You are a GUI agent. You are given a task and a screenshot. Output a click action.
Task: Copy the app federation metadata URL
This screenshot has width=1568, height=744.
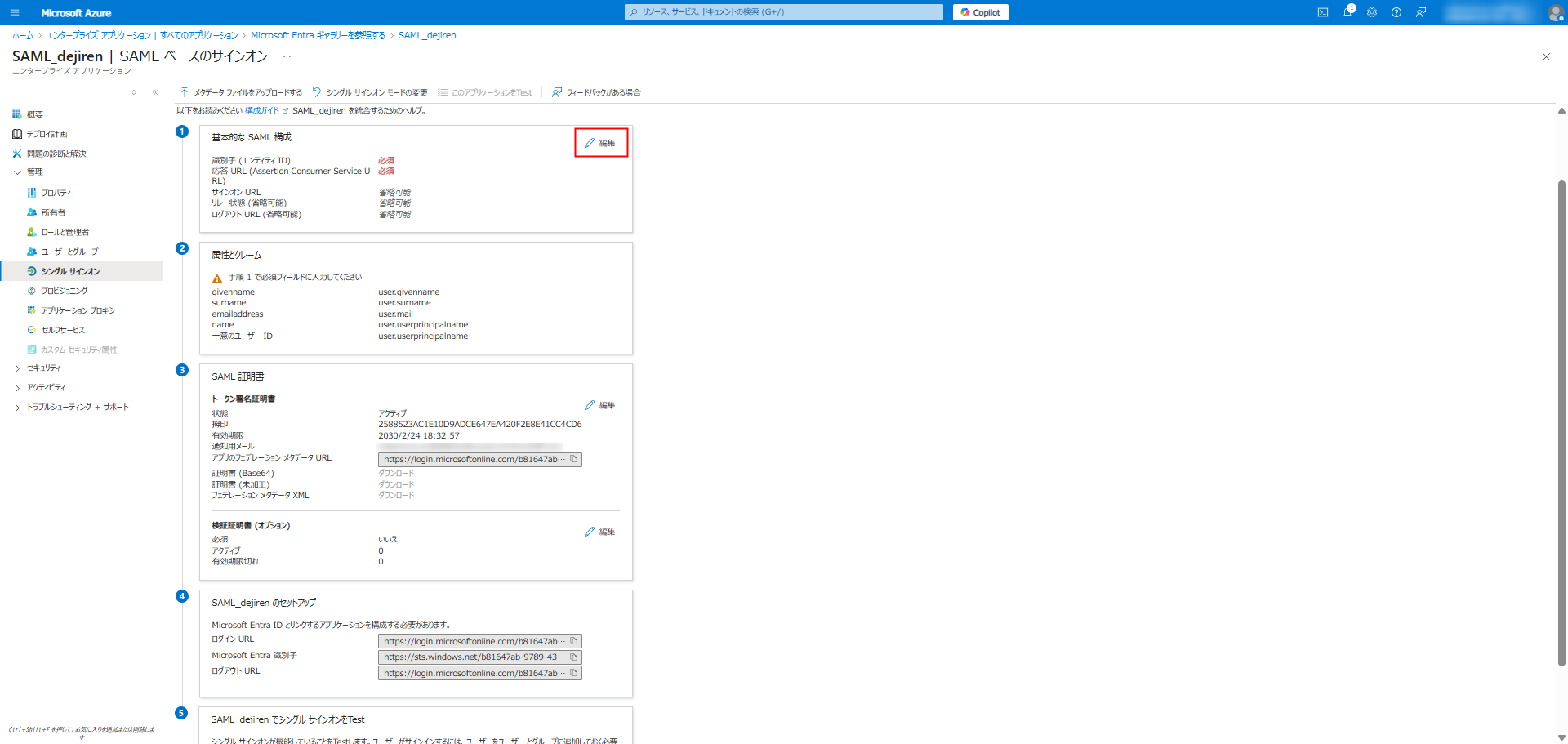point(574,459)
